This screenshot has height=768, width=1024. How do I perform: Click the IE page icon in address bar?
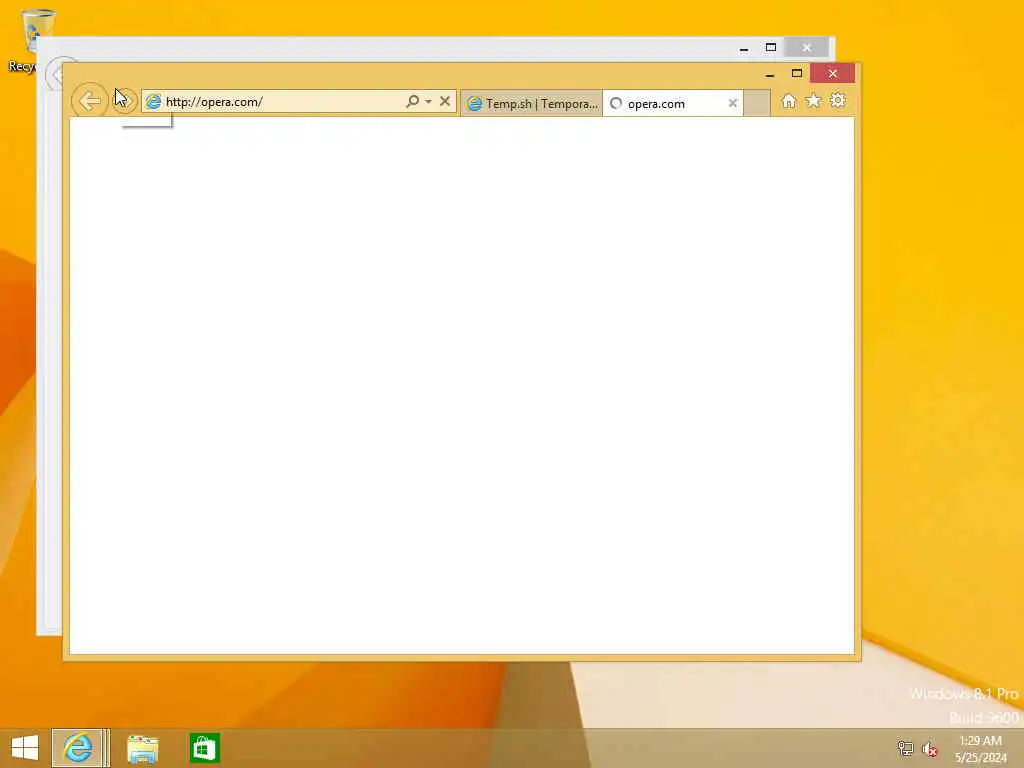pyautogui.click(x=153, y=102)
